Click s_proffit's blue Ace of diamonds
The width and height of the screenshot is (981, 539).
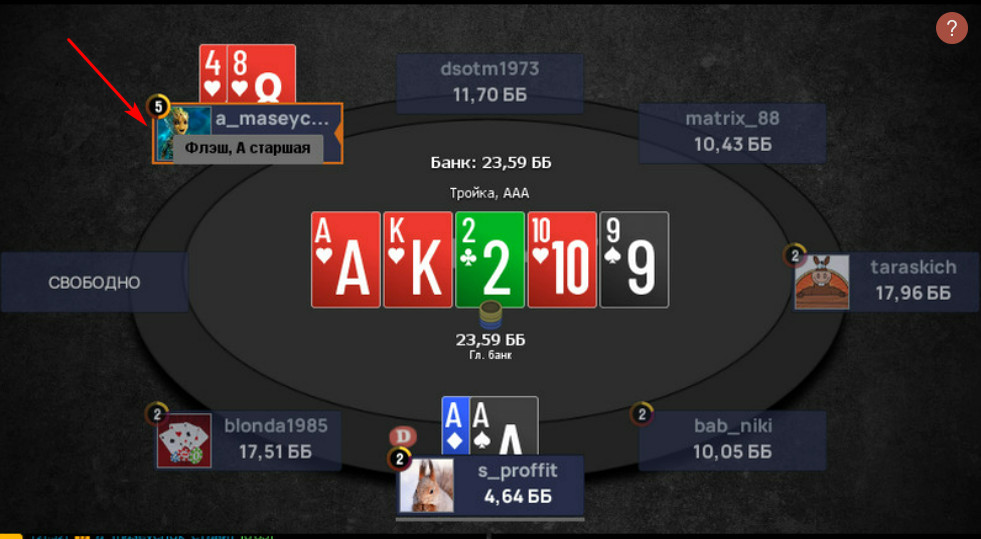point(455,425)
